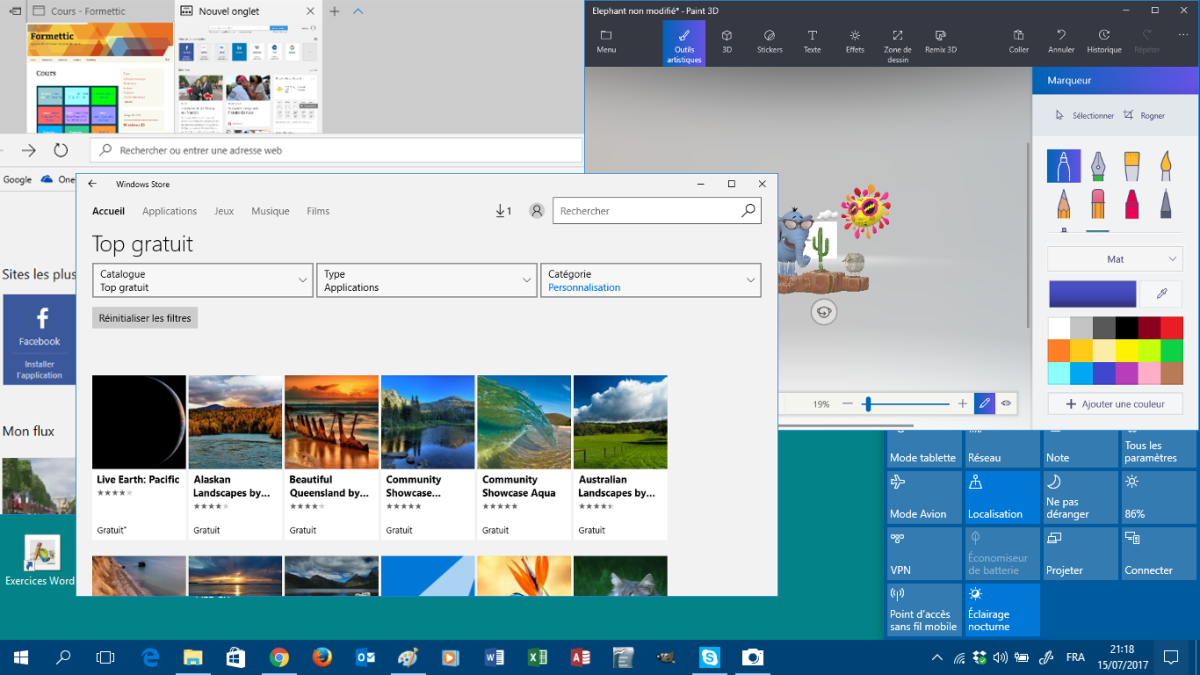The height and width of the screenshot is (675, 1200).
Task: Show hidden system tray icons
Action: click(x=937, y=657)
